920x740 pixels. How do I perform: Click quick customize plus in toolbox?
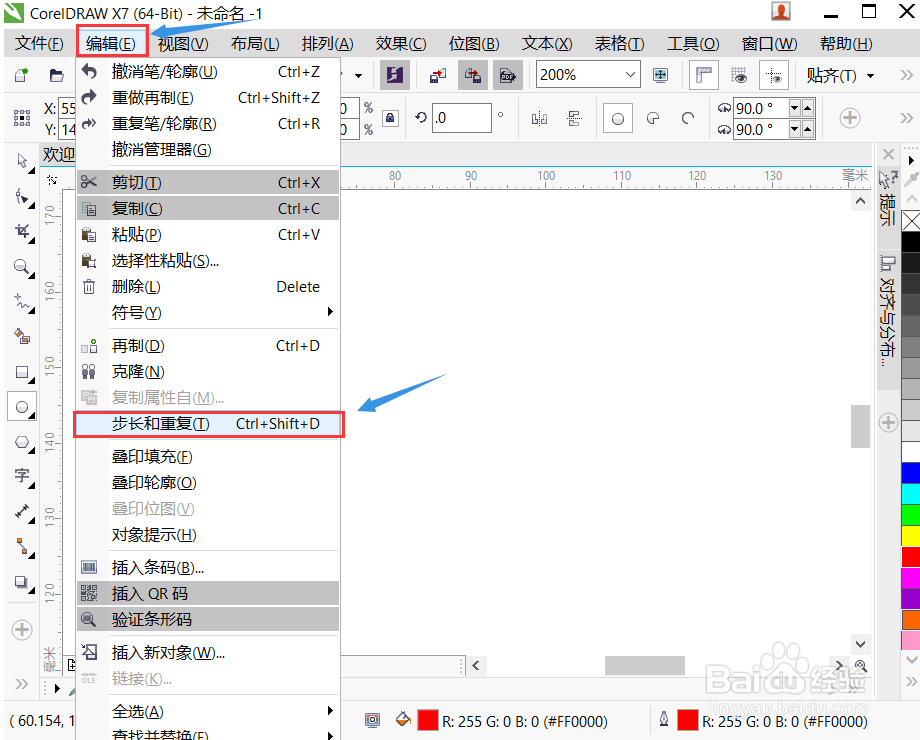(x=22, y=630)
